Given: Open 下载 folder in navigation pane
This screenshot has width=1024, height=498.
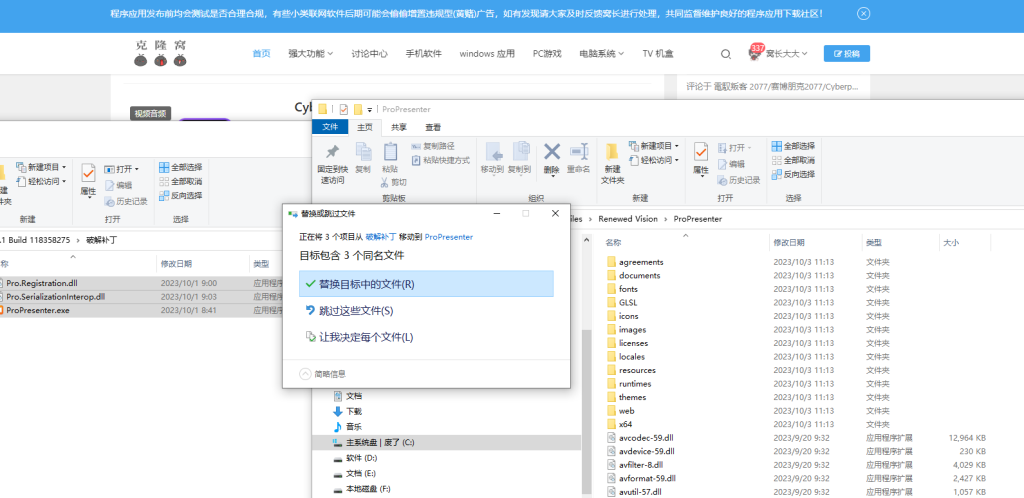Looking at the screenshot, I should tap(347, 411).
